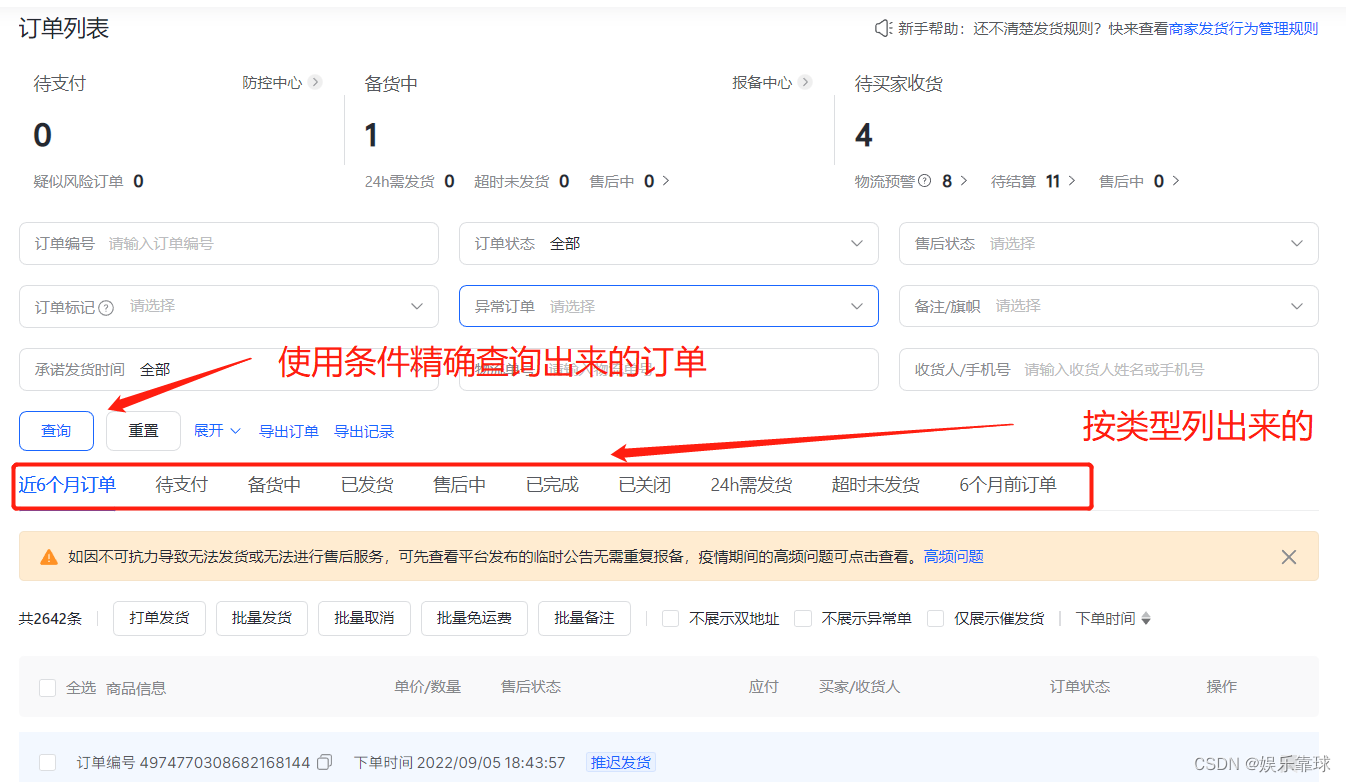Switch to the 待支付 tab
The width and height of the screenshot is (1346, 782).
point(182,485)
